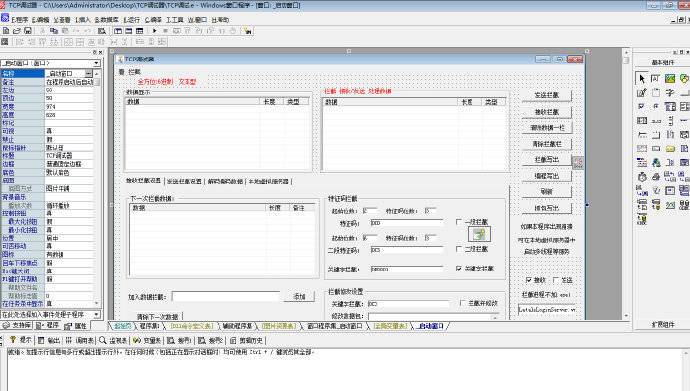Click the 关键字拦截 input field in 特征码拦截 group
Viewport: 690px width, 391px height.
[407, 268]
